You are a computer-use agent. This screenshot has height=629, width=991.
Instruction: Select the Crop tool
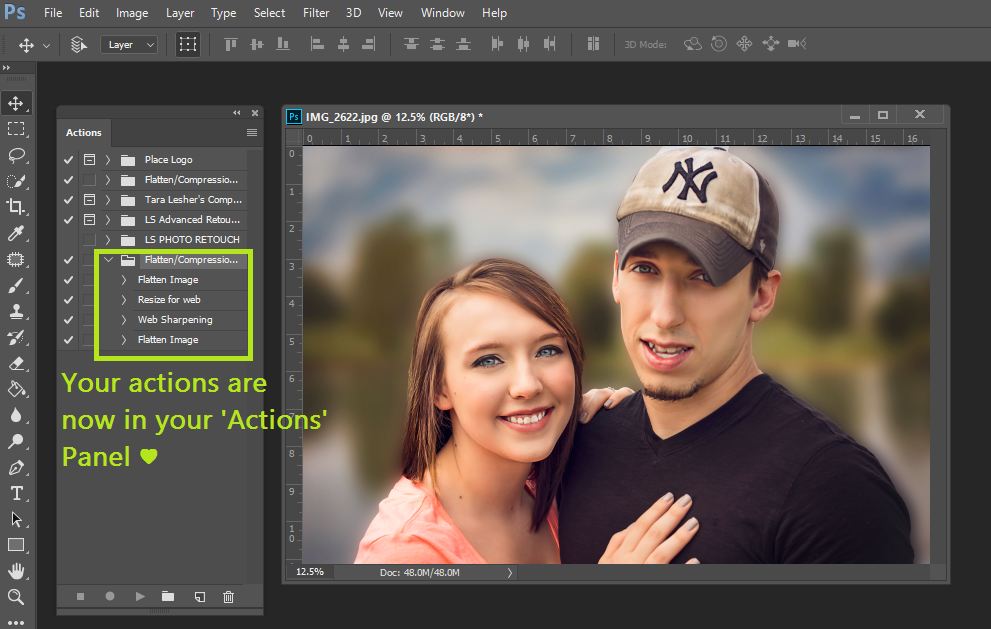[16, 207]
